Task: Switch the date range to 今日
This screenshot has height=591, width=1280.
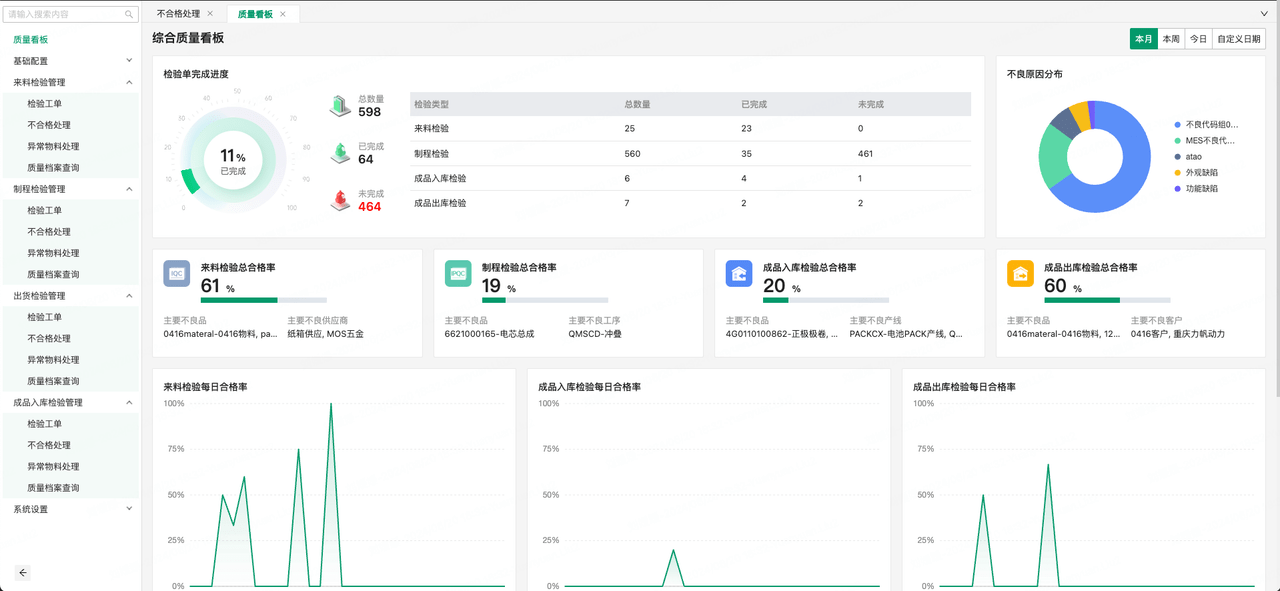Action: click(1198, 38)
